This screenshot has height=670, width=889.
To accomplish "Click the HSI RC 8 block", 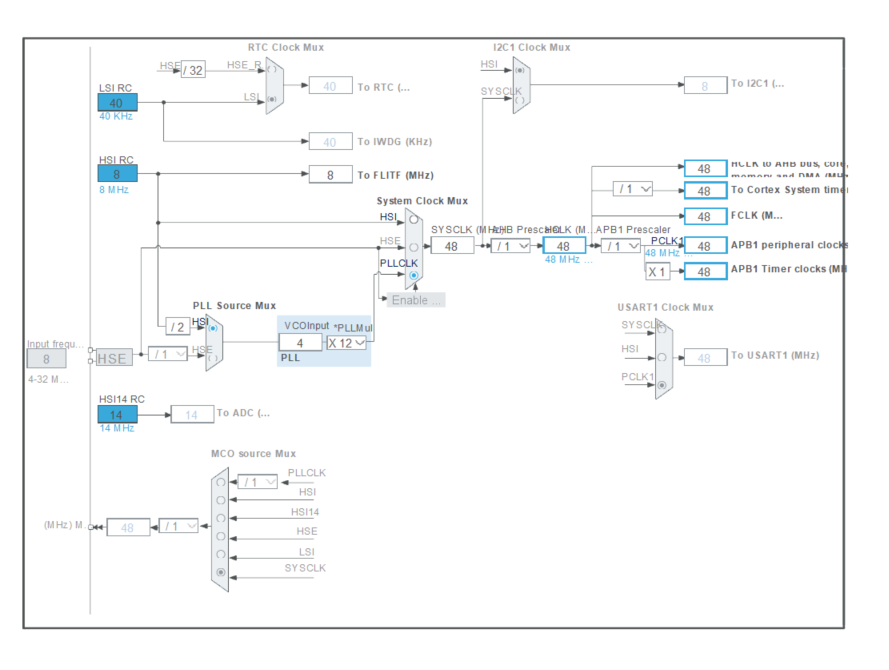I will coord(117,174).
